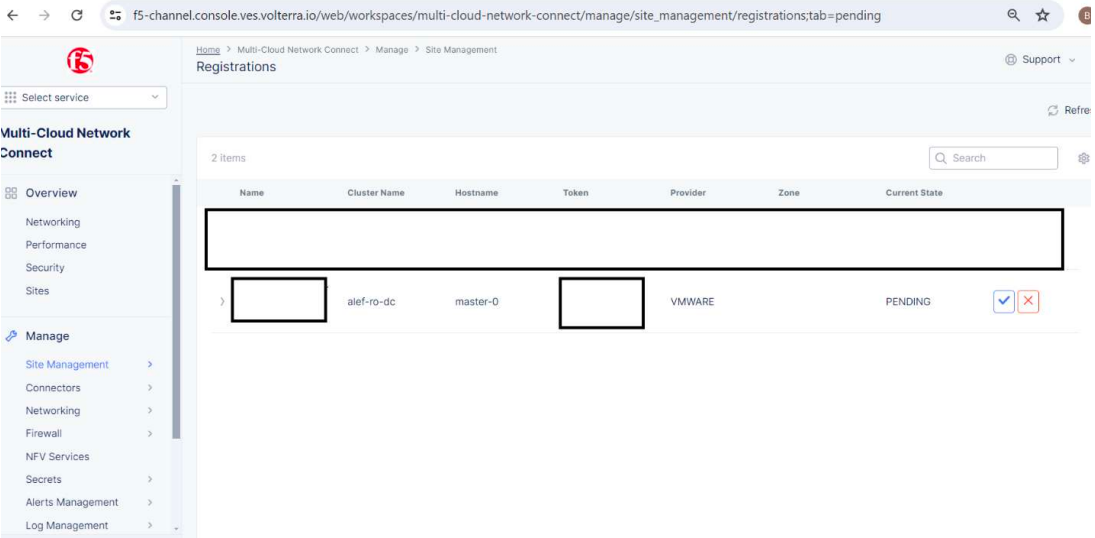Expand the Firewall submenu arrow
1095x538 pixels.
click(150, 434)
